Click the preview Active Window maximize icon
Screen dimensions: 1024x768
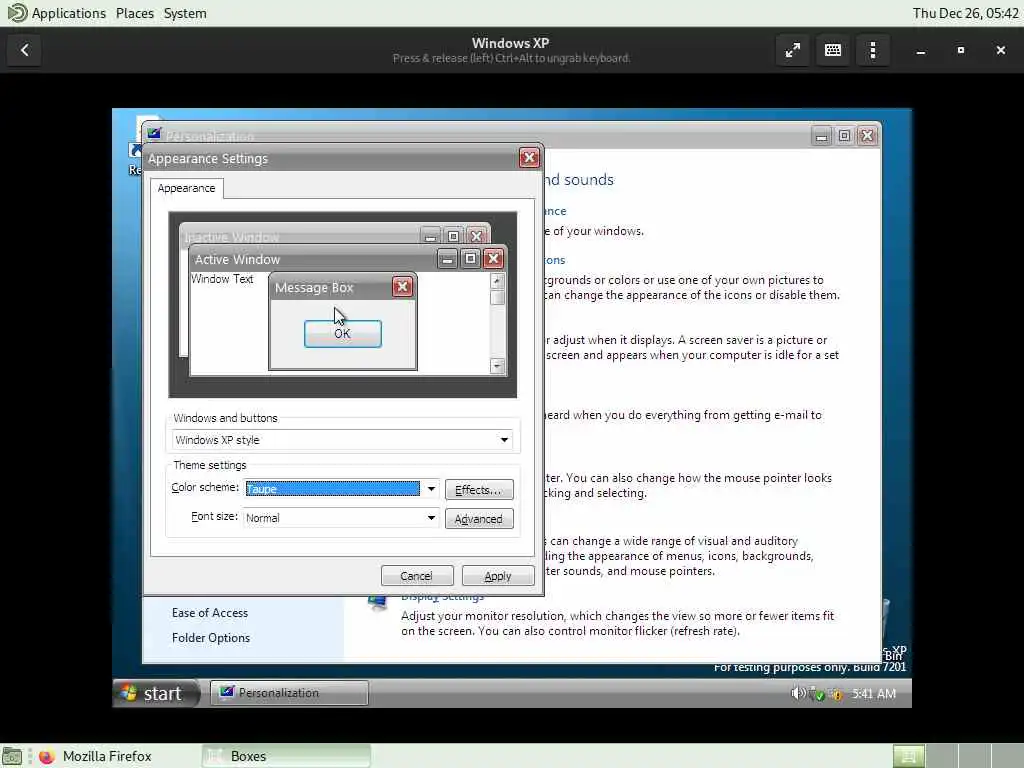(x=470, y=259)
